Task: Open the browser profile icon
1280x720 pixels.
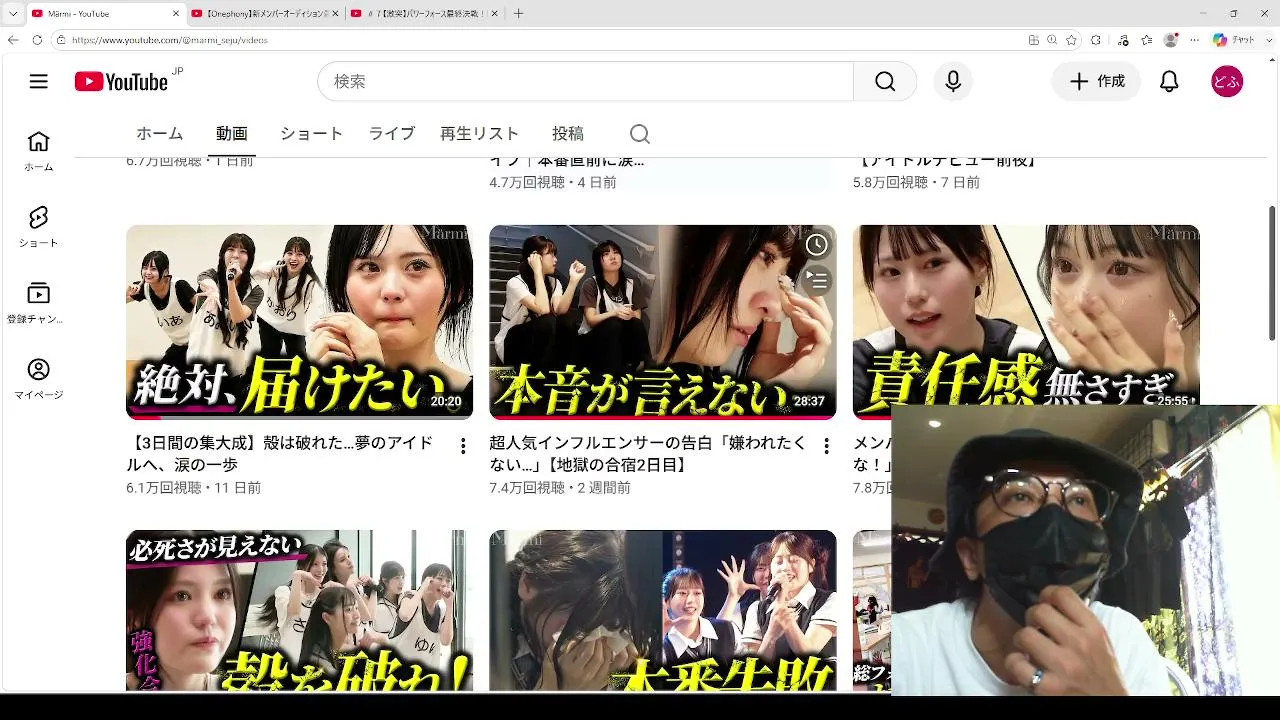Action: click(x=1171, y=40)
